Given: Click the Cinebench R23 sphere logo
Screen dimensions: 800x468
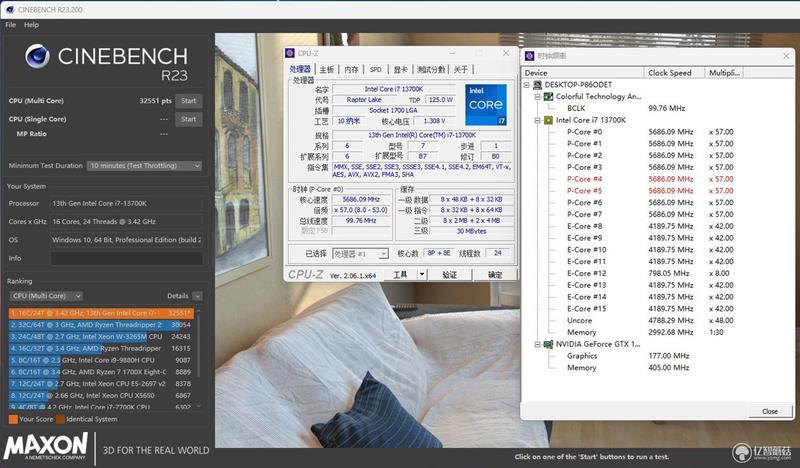Looking at the screenshot, I should (38, 57).
